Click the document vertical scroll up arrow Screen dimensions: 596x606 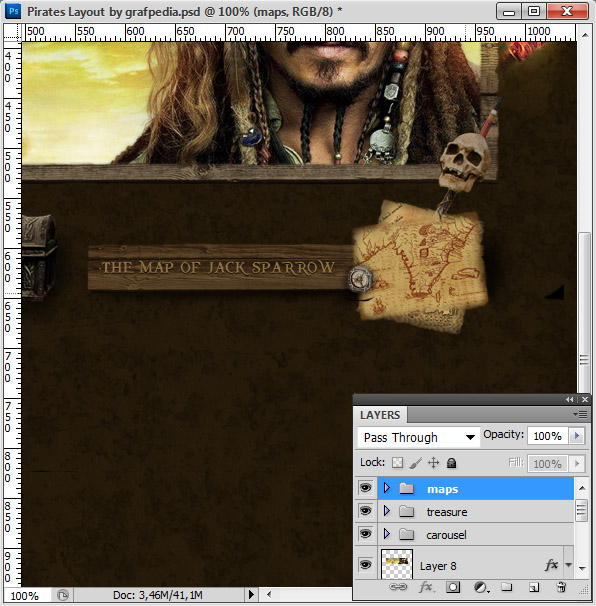coord(585,35)
